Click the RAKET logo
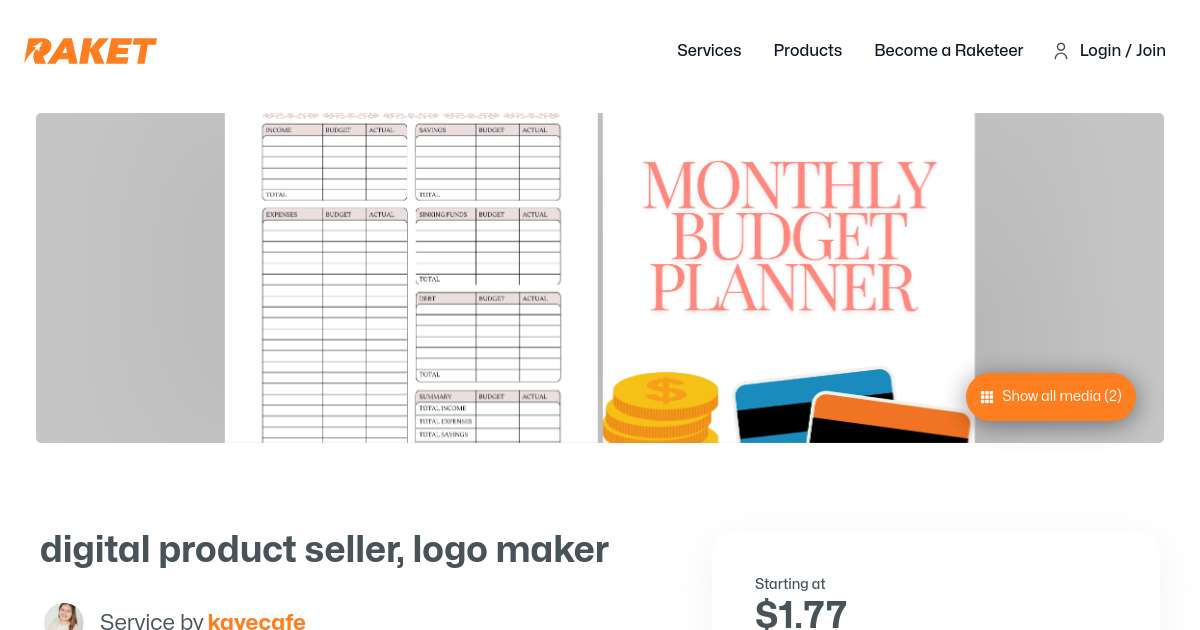The width and height of the screenshot is (1200, 630). (x=90, y=50)
